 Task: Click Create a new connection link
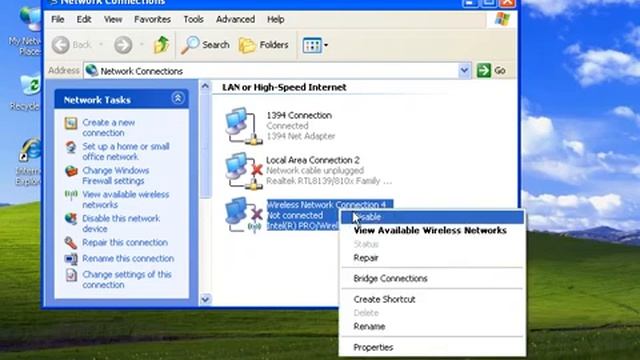[109, 127]
